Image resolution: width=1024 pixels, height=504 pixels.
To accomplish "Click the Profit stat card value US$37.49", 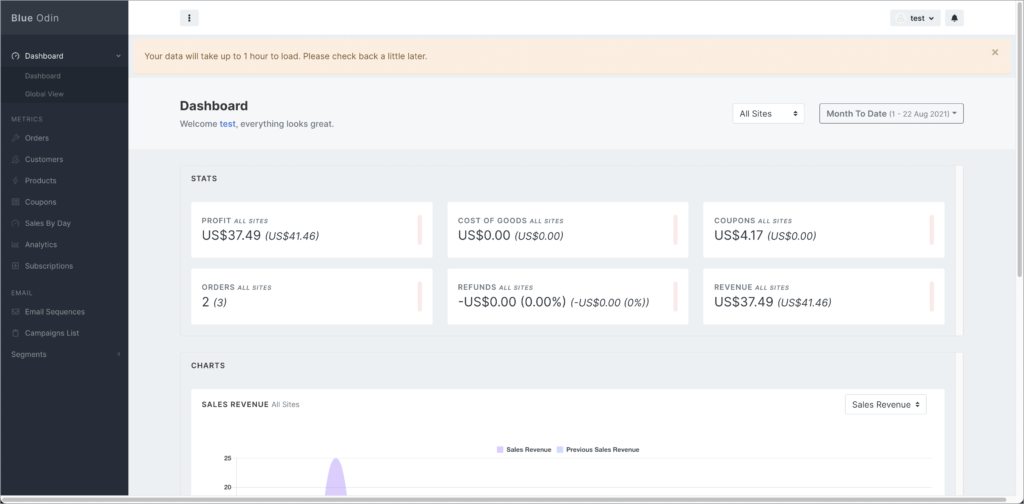I will tap(231, 236).
